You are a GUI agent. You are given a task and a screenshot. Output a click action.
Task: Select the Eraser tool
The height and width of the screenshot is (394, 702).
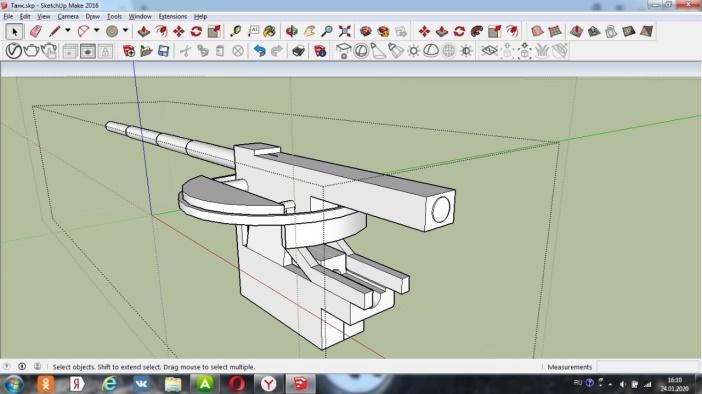(x=35, y=31)
